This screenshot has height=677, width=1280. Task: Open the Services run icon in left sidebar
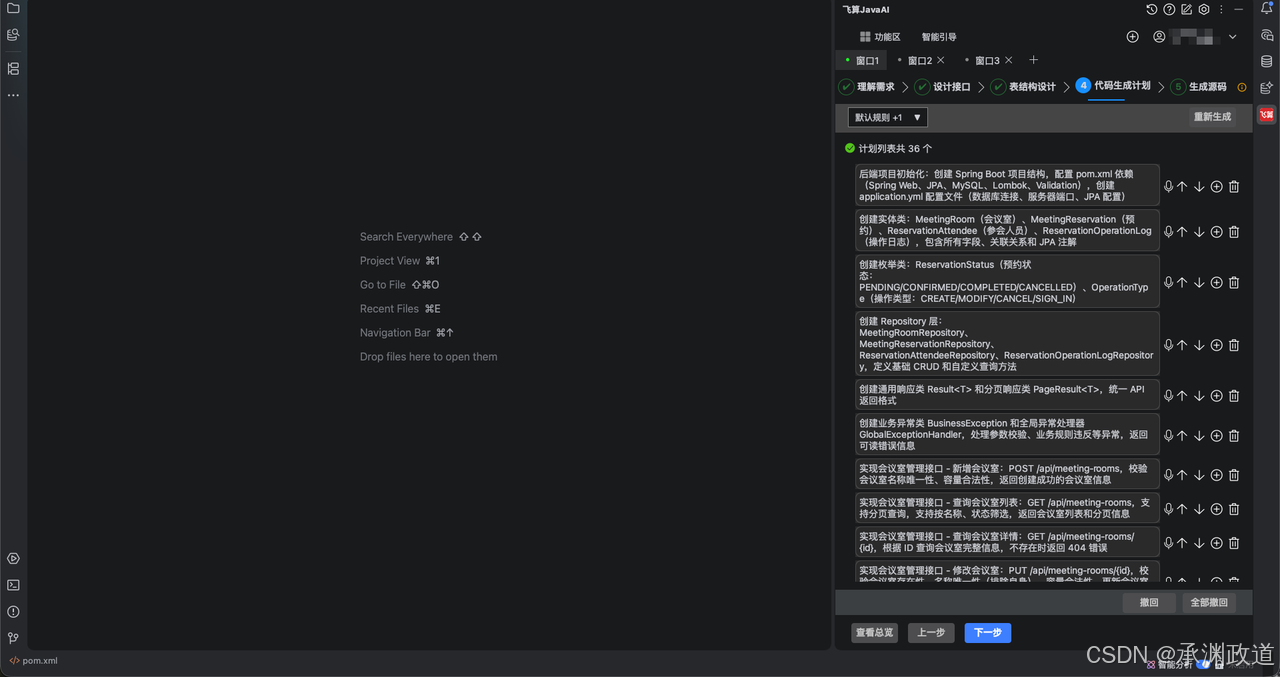13,559
